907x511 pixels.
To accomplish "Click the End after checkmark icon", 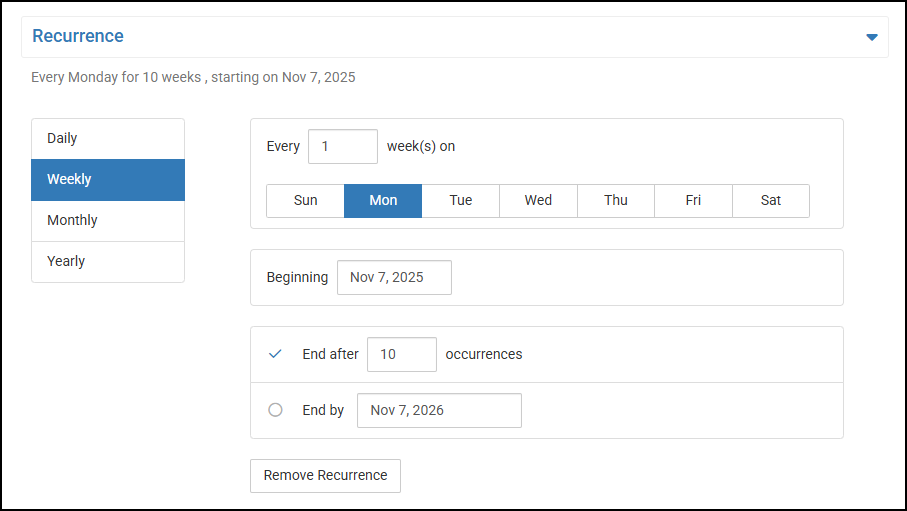I will click(276, 354).
